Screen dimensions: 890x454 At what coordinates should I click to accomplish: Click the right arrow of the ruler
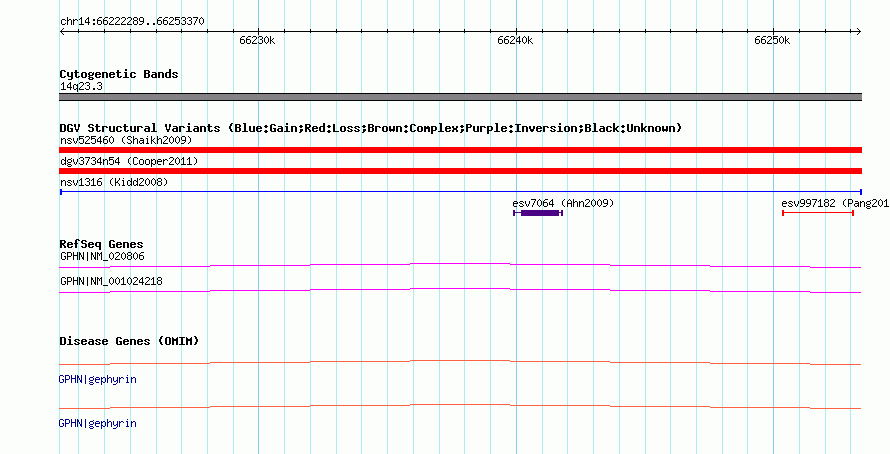(859, 32)
